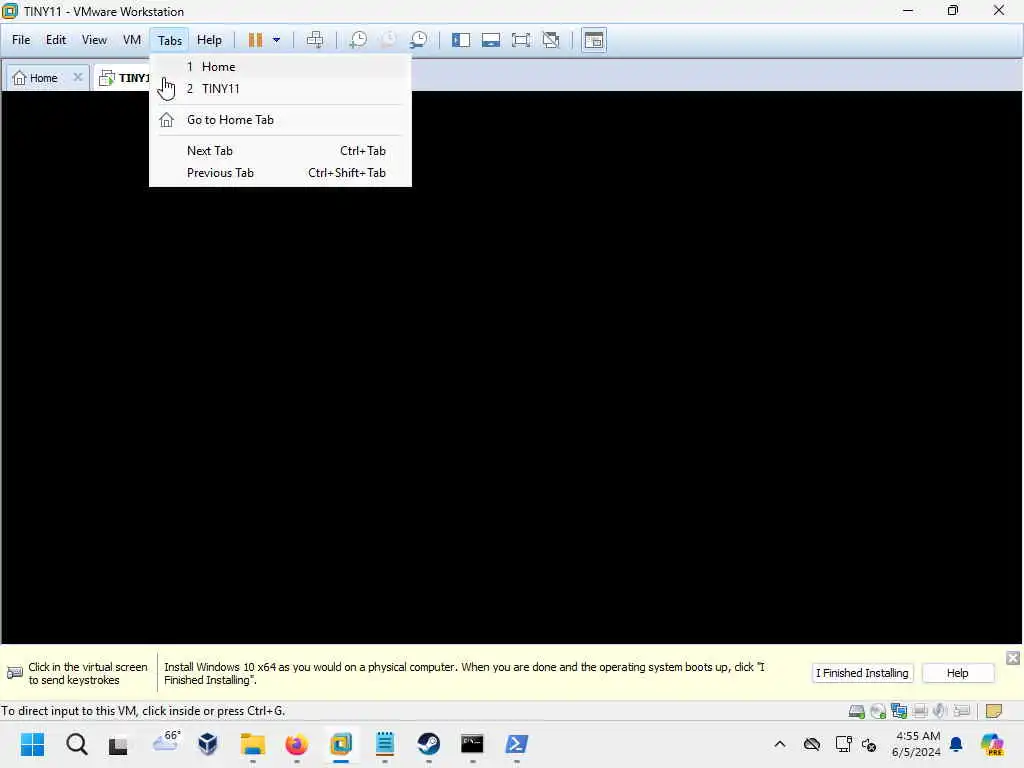Viewport: 1024px width, 768px height.
Task: Toggle the thumbnail bar icon
Action: coord(491,40)
